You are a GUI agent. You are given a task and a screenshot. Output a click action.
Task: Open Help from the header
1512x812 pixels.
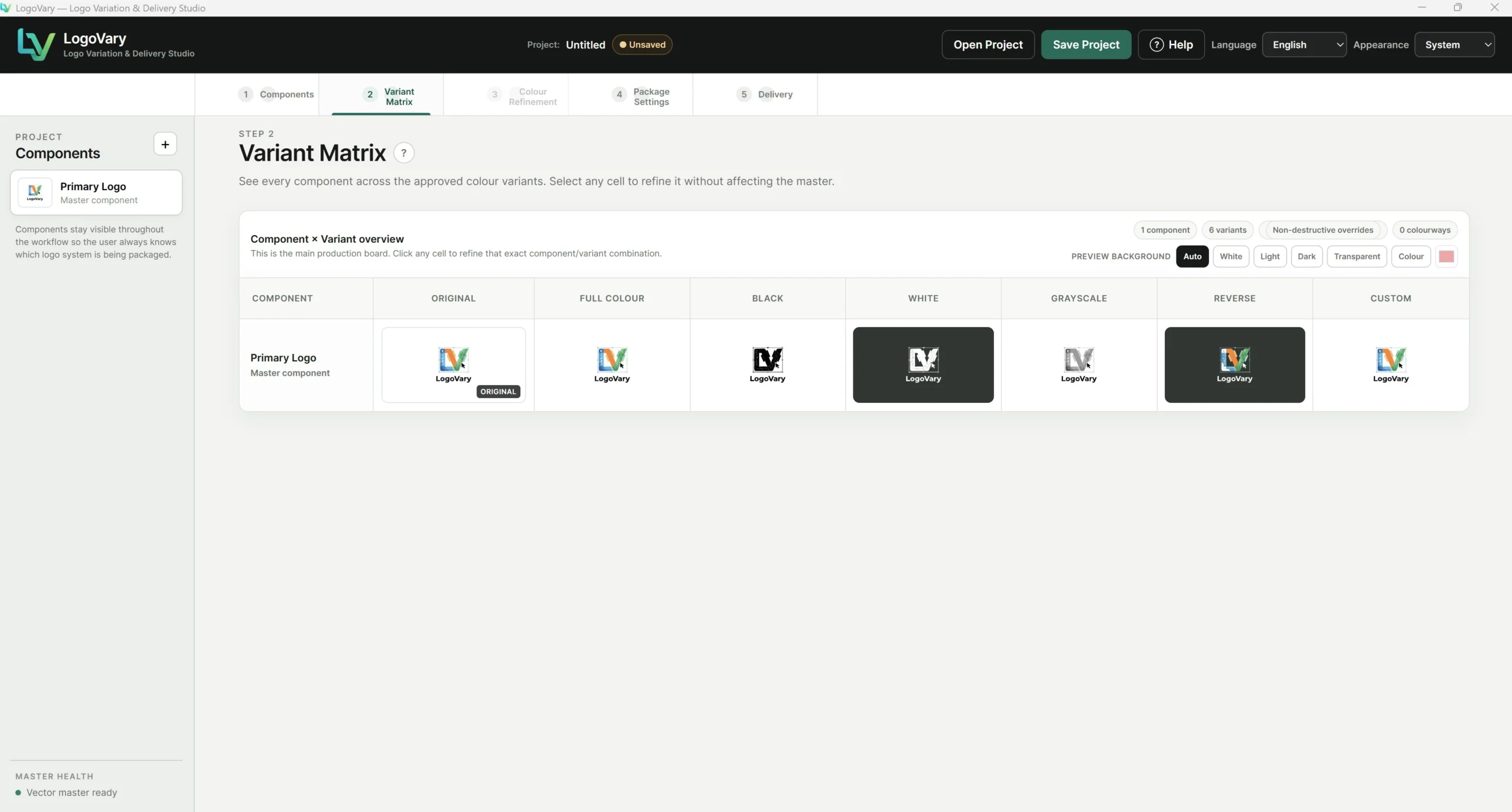point(1171,45)
